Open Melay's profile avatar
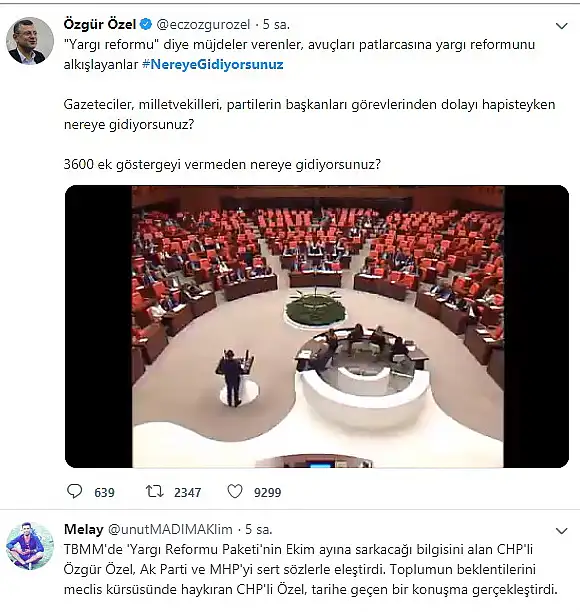 [30, 546]
